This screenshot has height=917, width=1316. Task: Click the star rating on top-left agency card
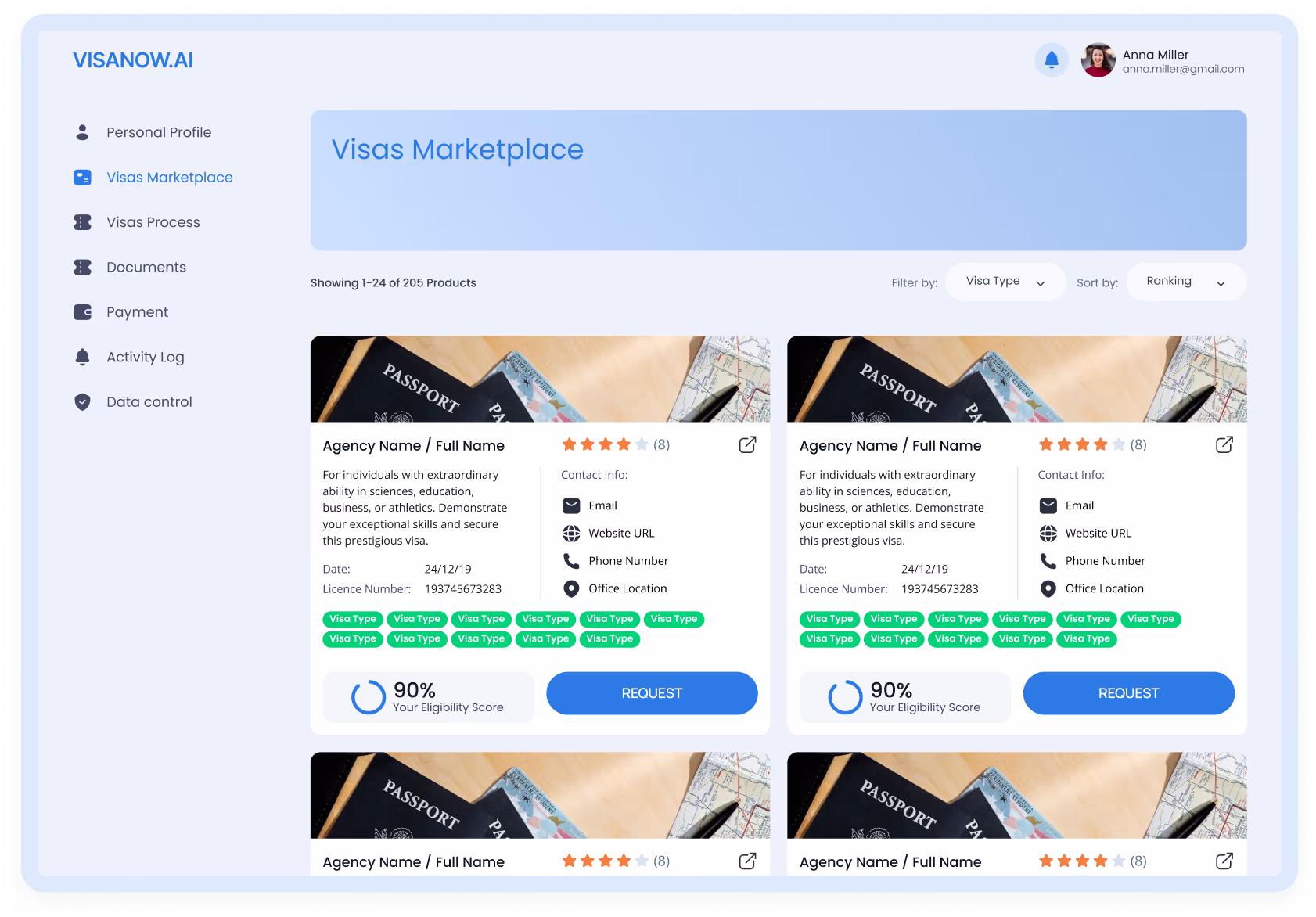pos(605,444)
